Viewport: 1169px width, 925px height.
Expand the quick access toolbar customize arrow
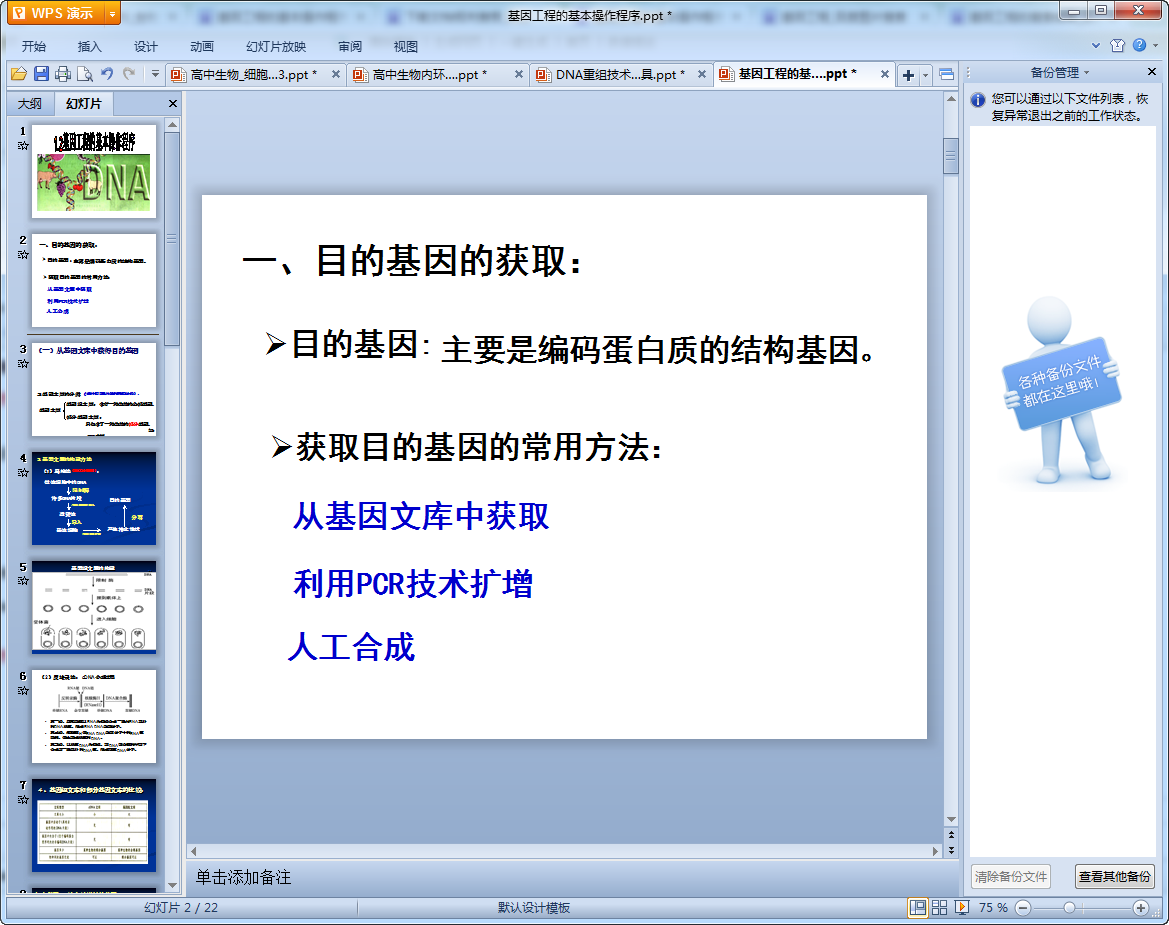pyautogui.click(x=155, y=74)
